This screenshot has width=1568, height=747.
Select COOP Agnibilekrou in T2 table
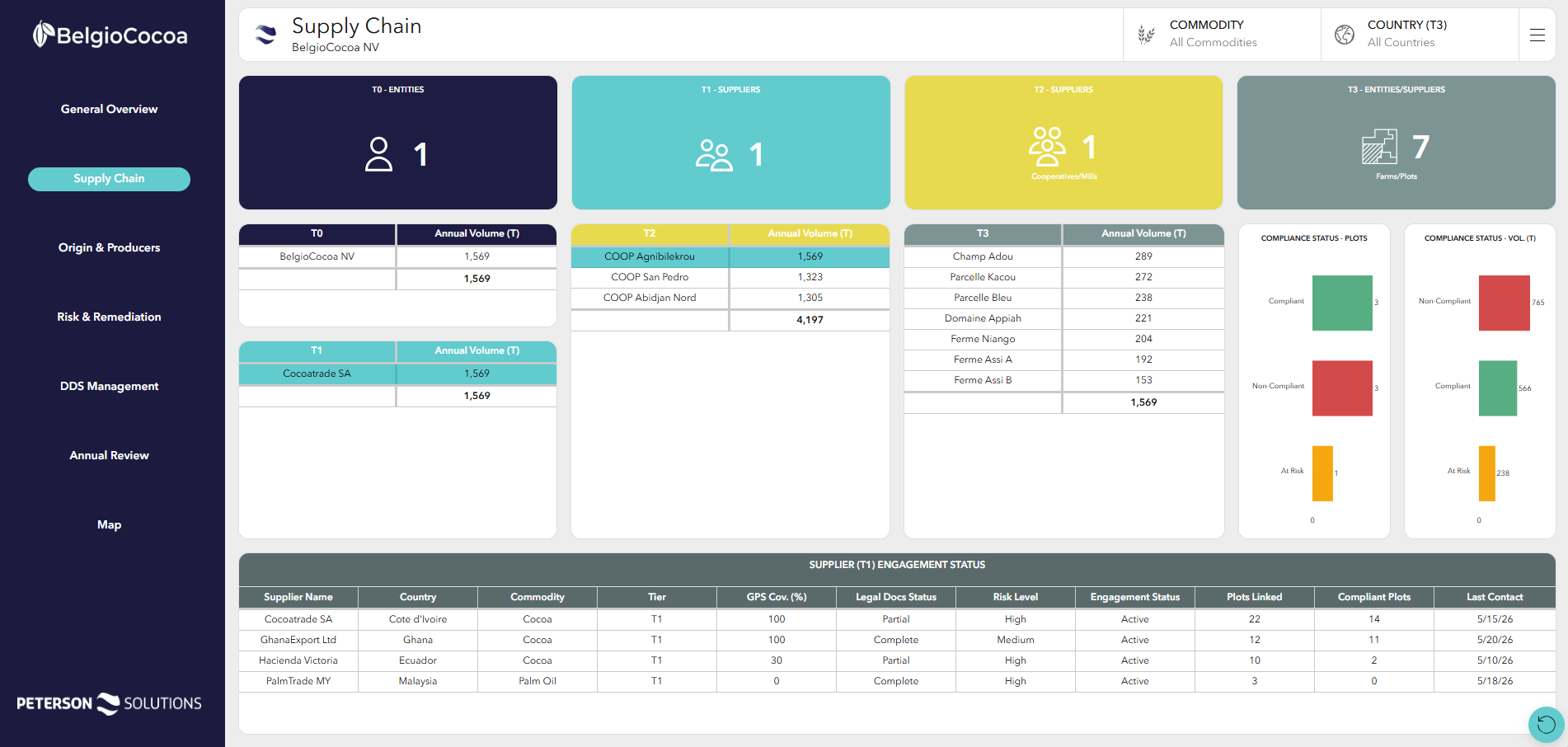click(730, 256)
